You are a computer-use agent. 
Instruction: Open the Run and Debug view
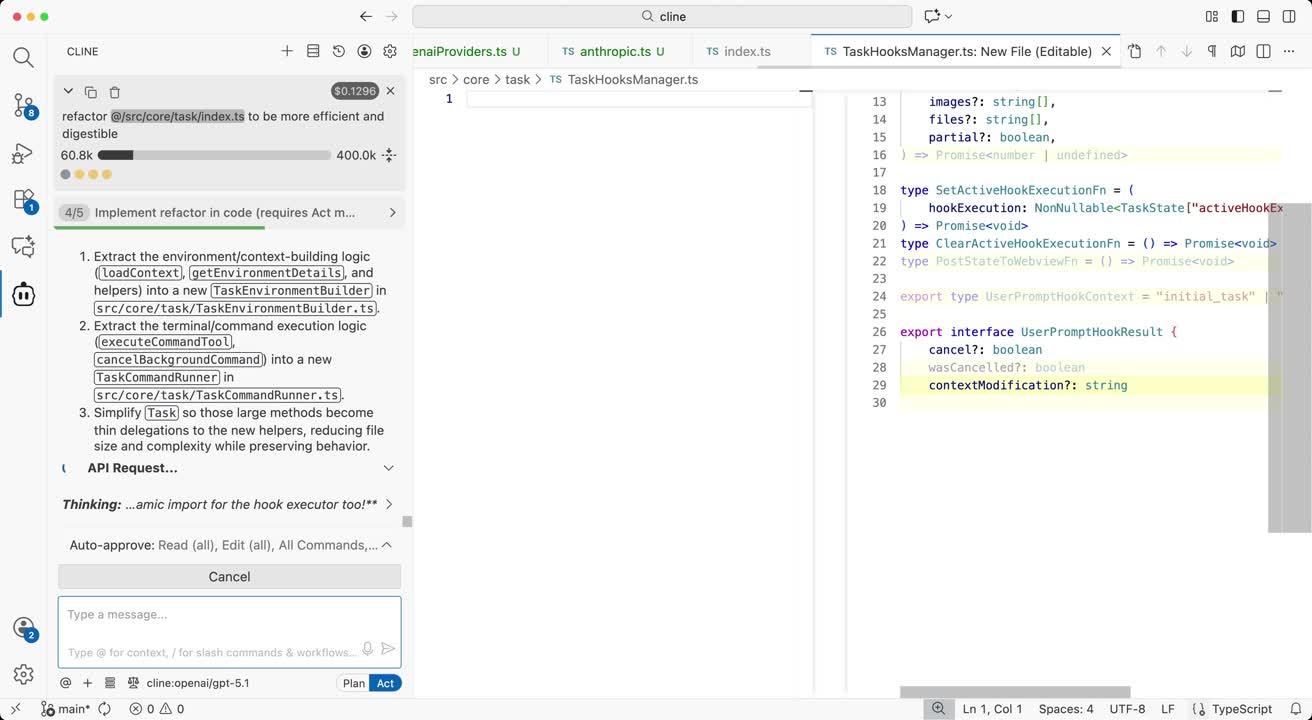(x=23, y=153)
